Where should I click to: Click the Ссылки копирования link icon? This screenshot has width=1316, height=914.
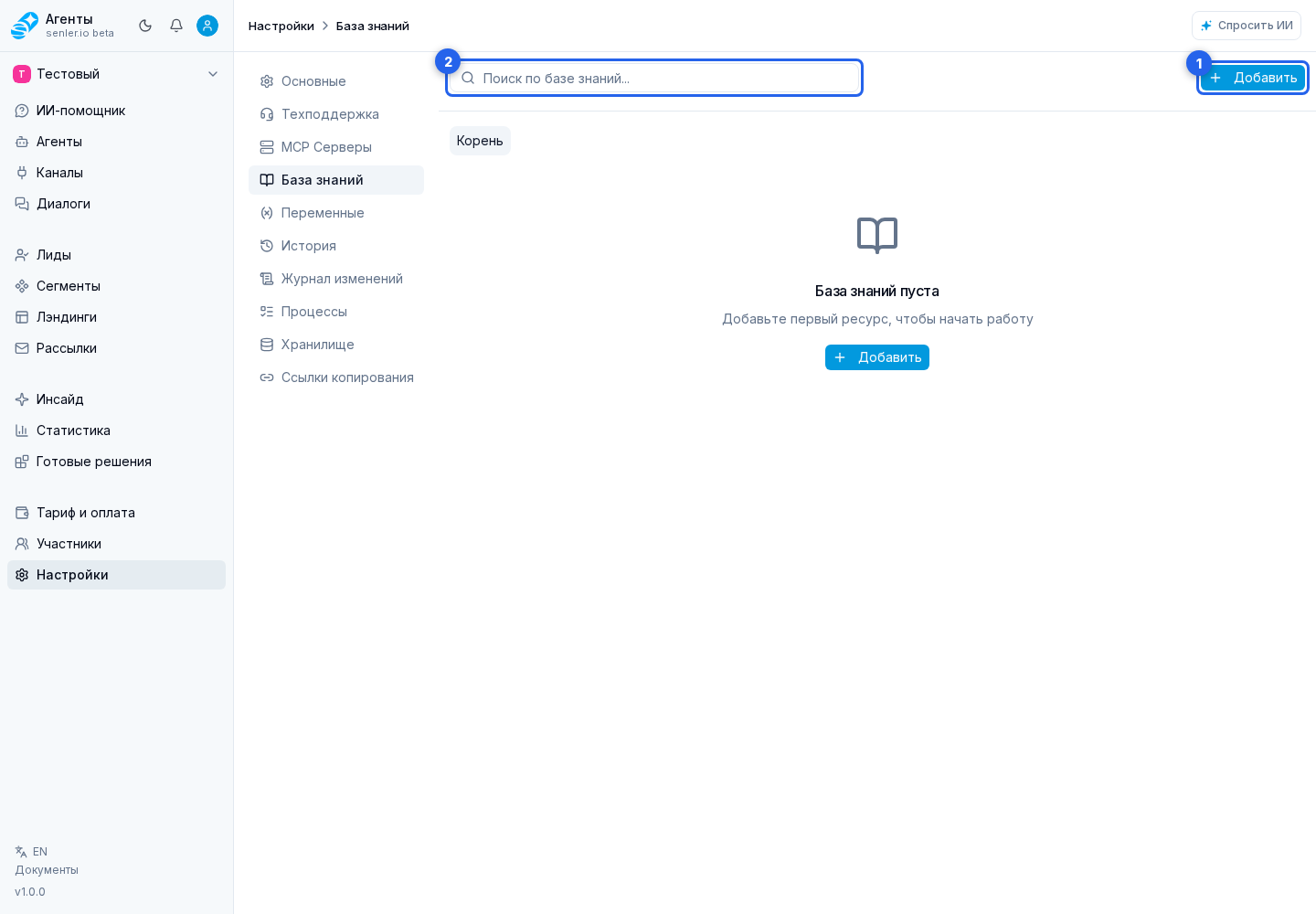coord(267,377)
